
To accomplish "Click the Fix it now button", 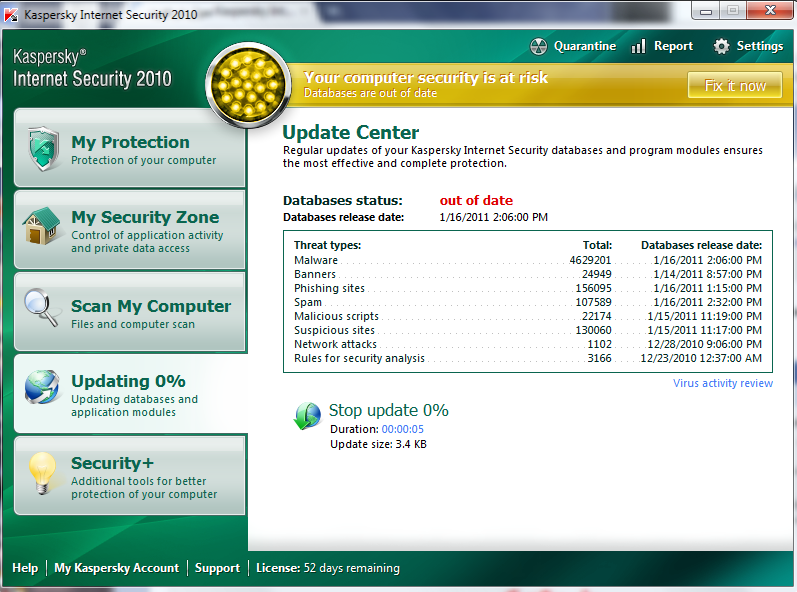I will click(x=735, y=85).
